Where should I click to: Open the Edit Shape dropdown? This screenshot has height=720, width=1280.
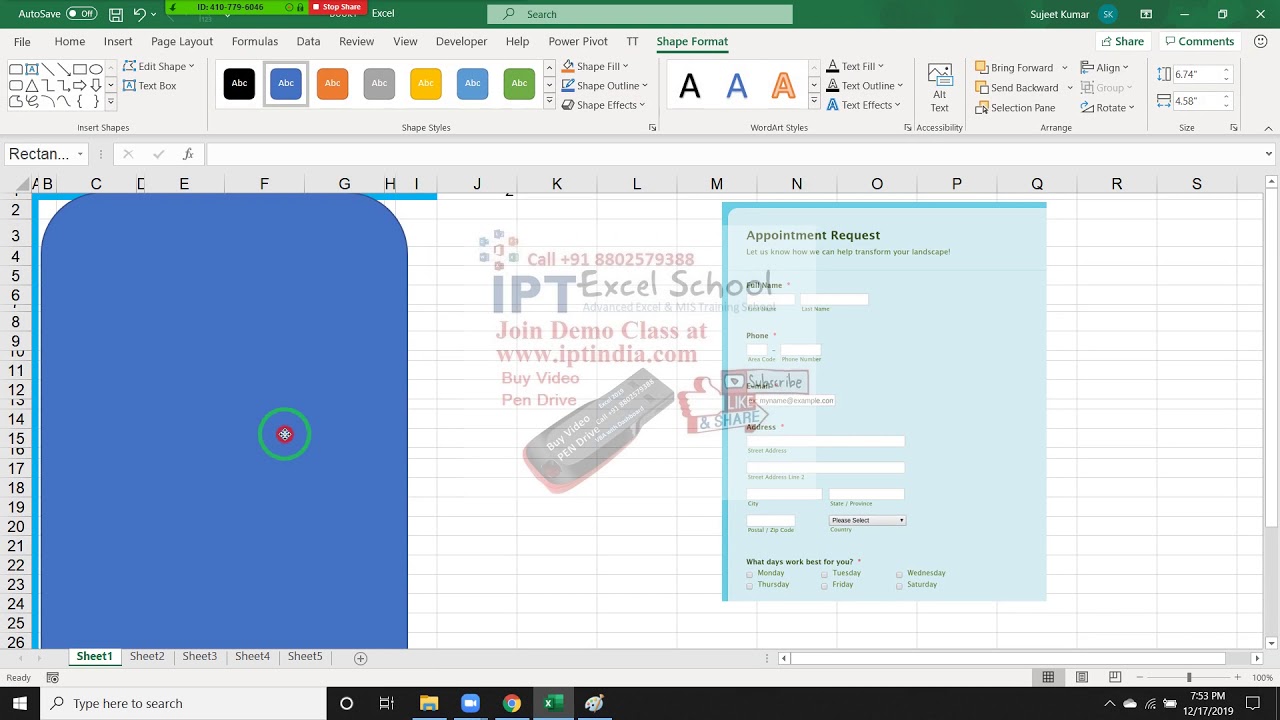(x=159, y=66)
